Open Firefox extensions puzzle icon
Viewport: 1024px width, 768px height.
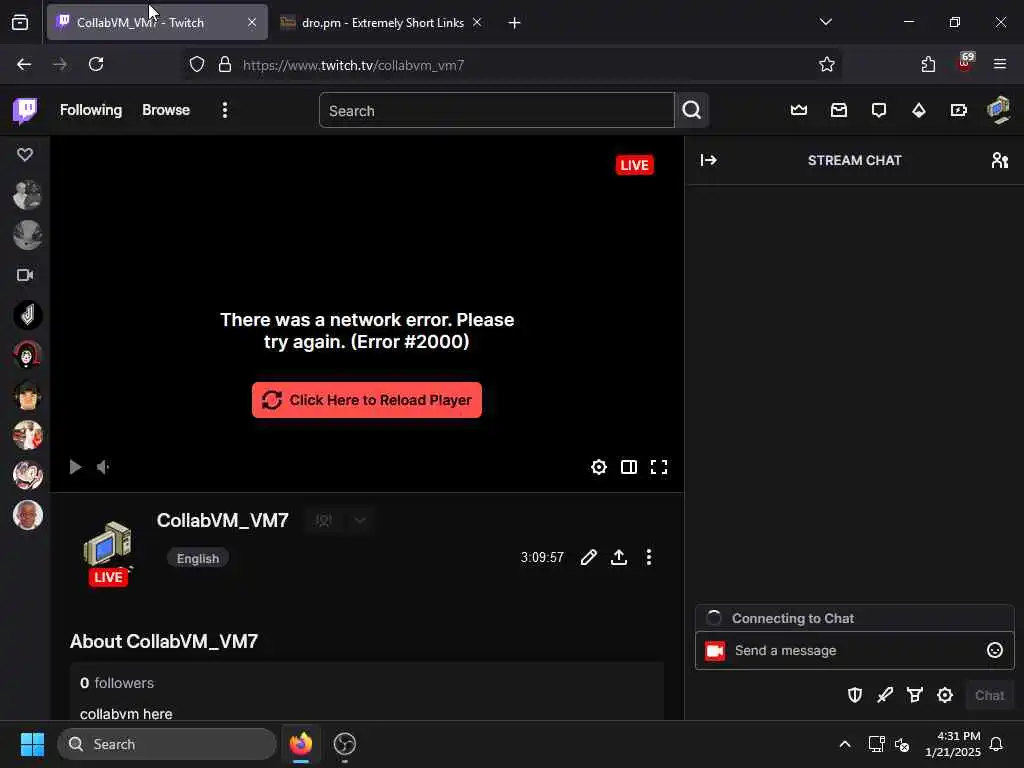pos(928,64)
